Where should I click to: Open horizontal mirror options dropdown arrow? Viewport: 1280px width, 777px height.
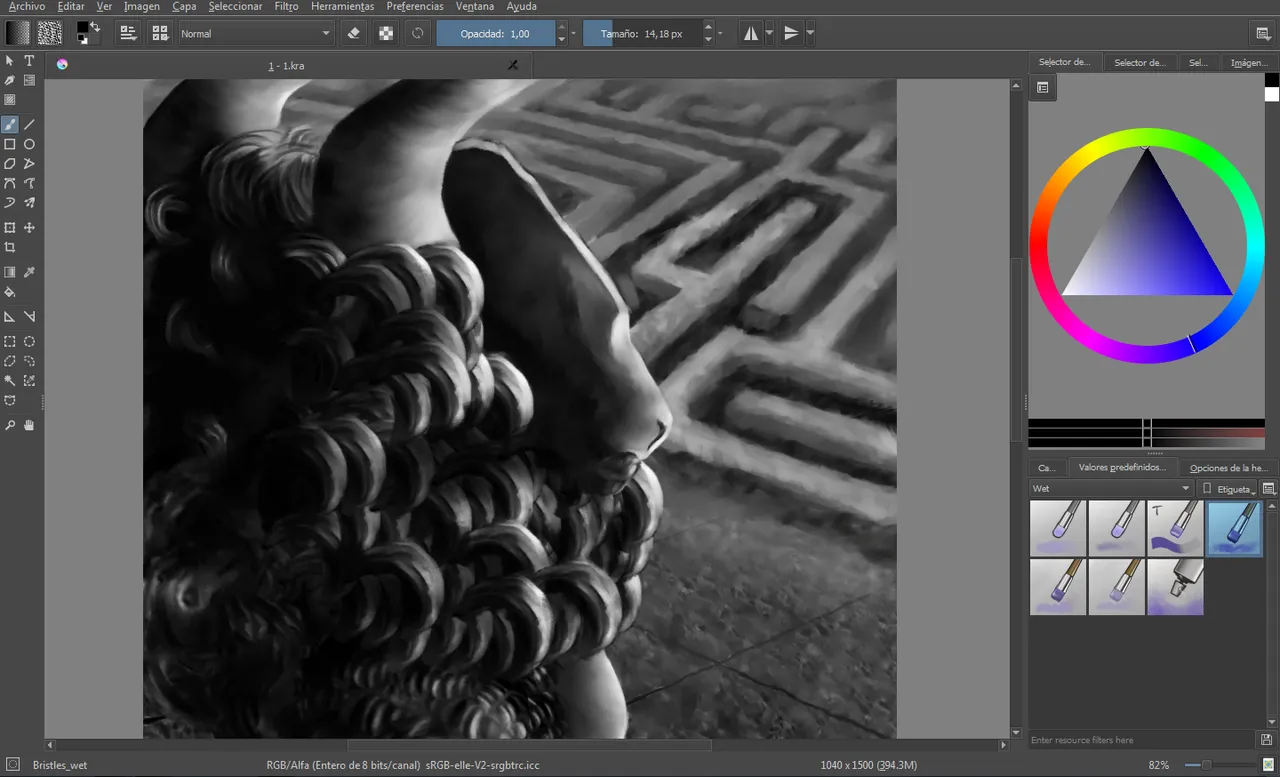769,33
